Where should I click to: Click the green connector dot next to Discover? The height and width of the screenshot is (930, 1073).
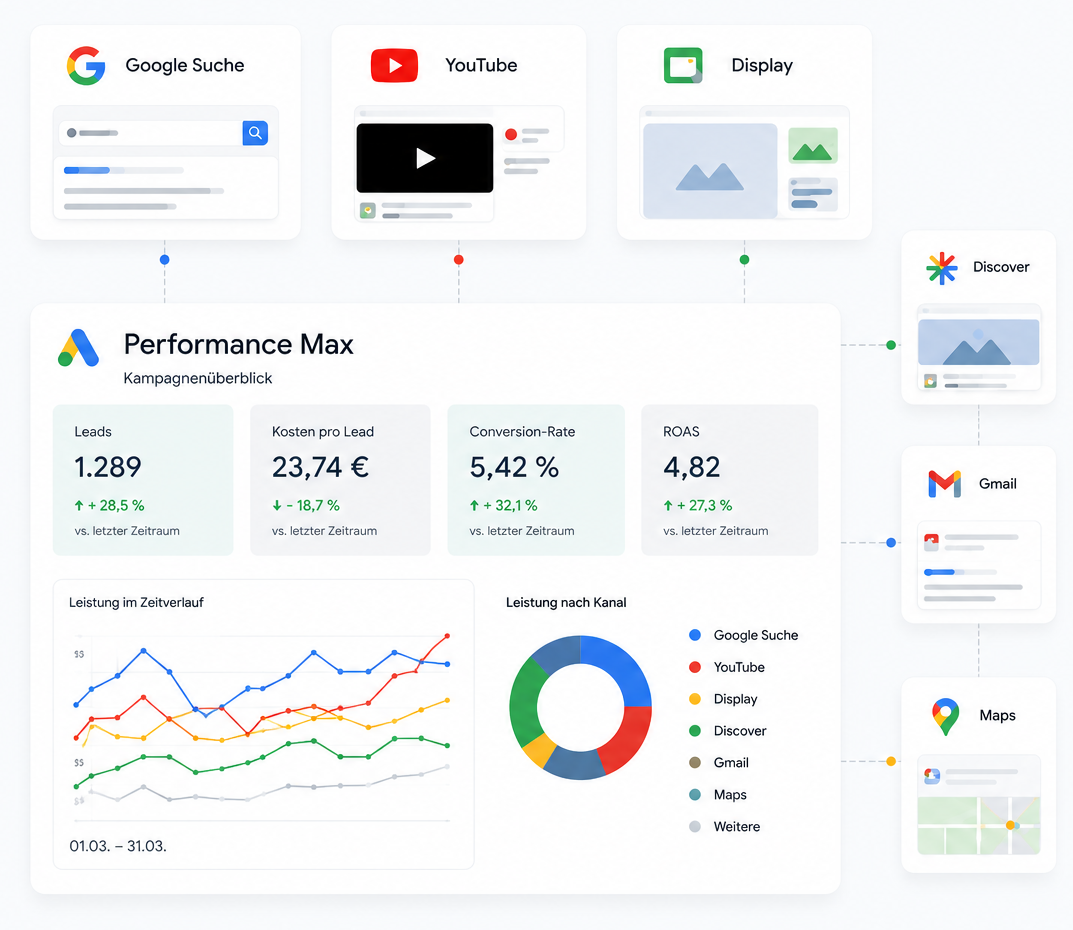point(891,345)
